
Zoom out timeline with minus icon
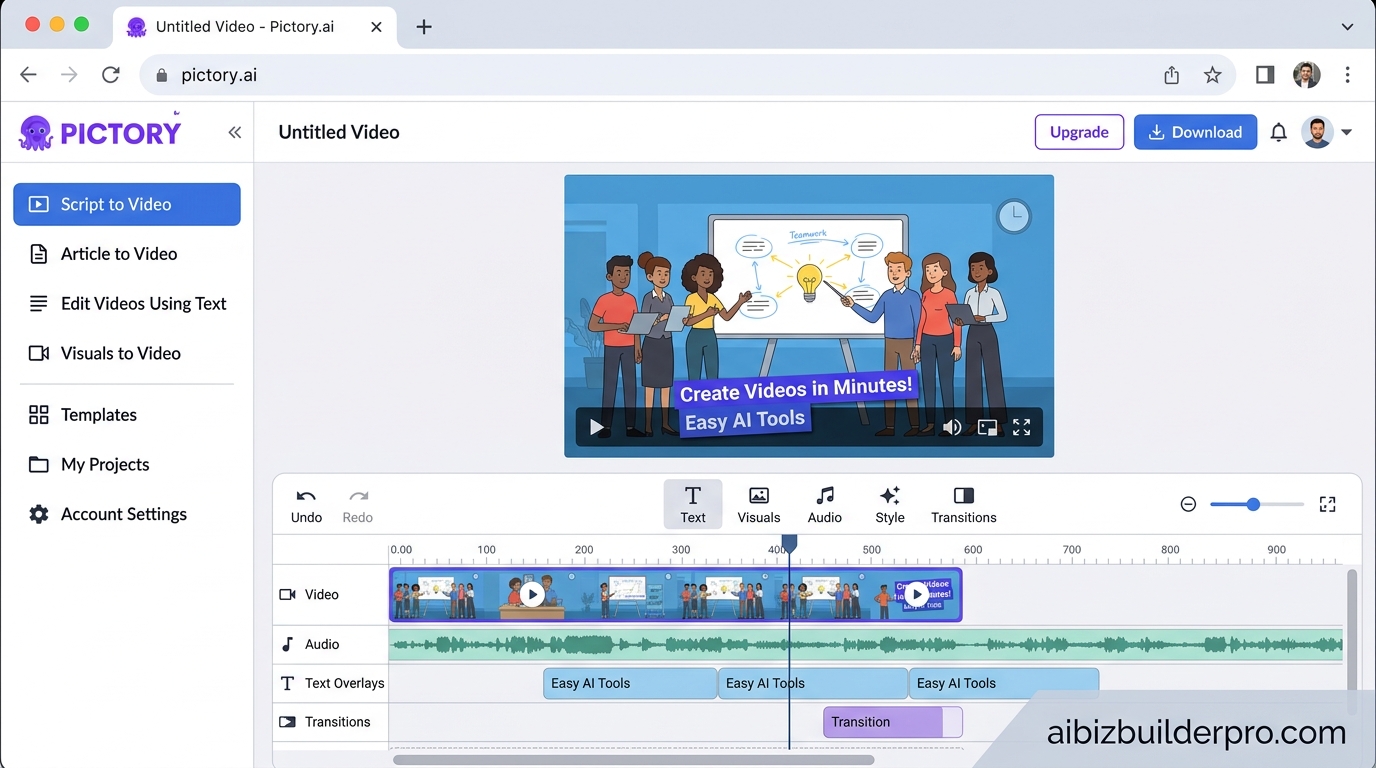(1188, 504)
